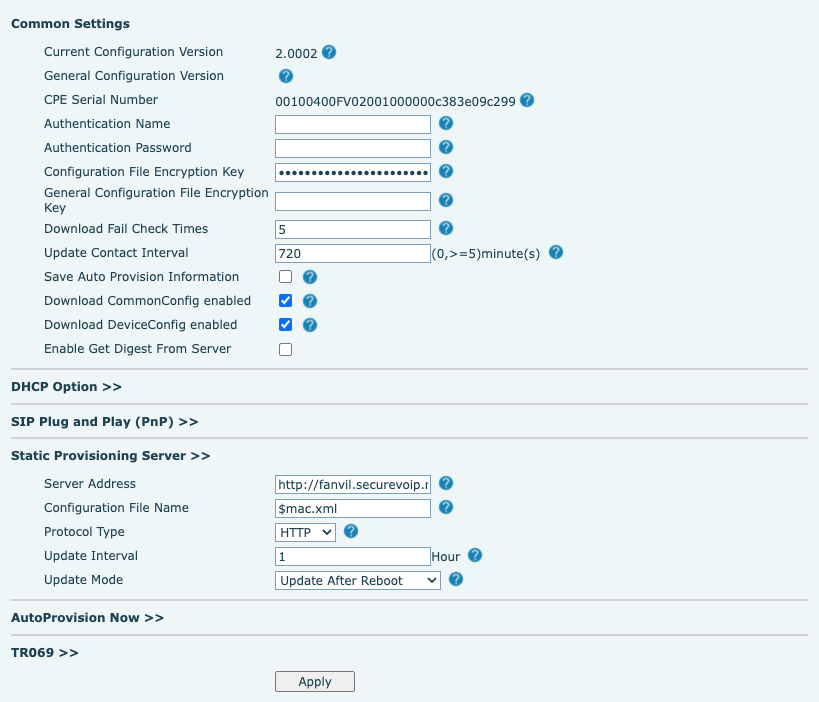Click Download Fail Check Times field
This screenshot has height=702, width=819.
[x=353, y=229]
